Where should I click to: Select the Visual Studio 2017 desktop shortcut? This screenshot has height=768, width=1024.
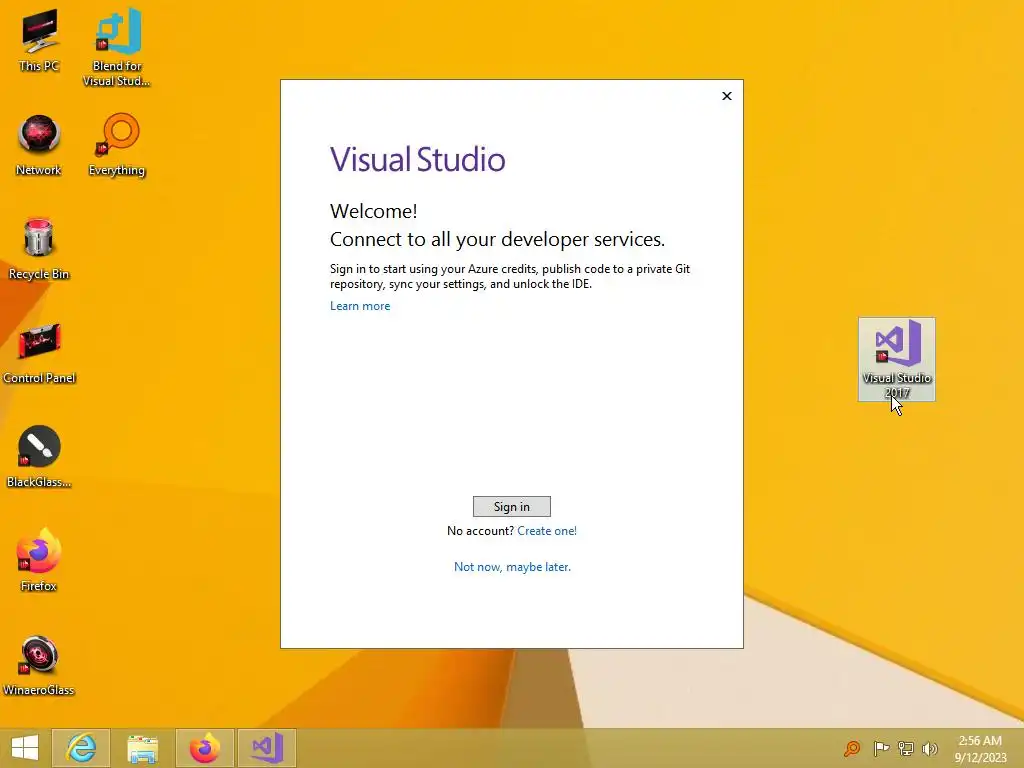click(x=897, y=359)
